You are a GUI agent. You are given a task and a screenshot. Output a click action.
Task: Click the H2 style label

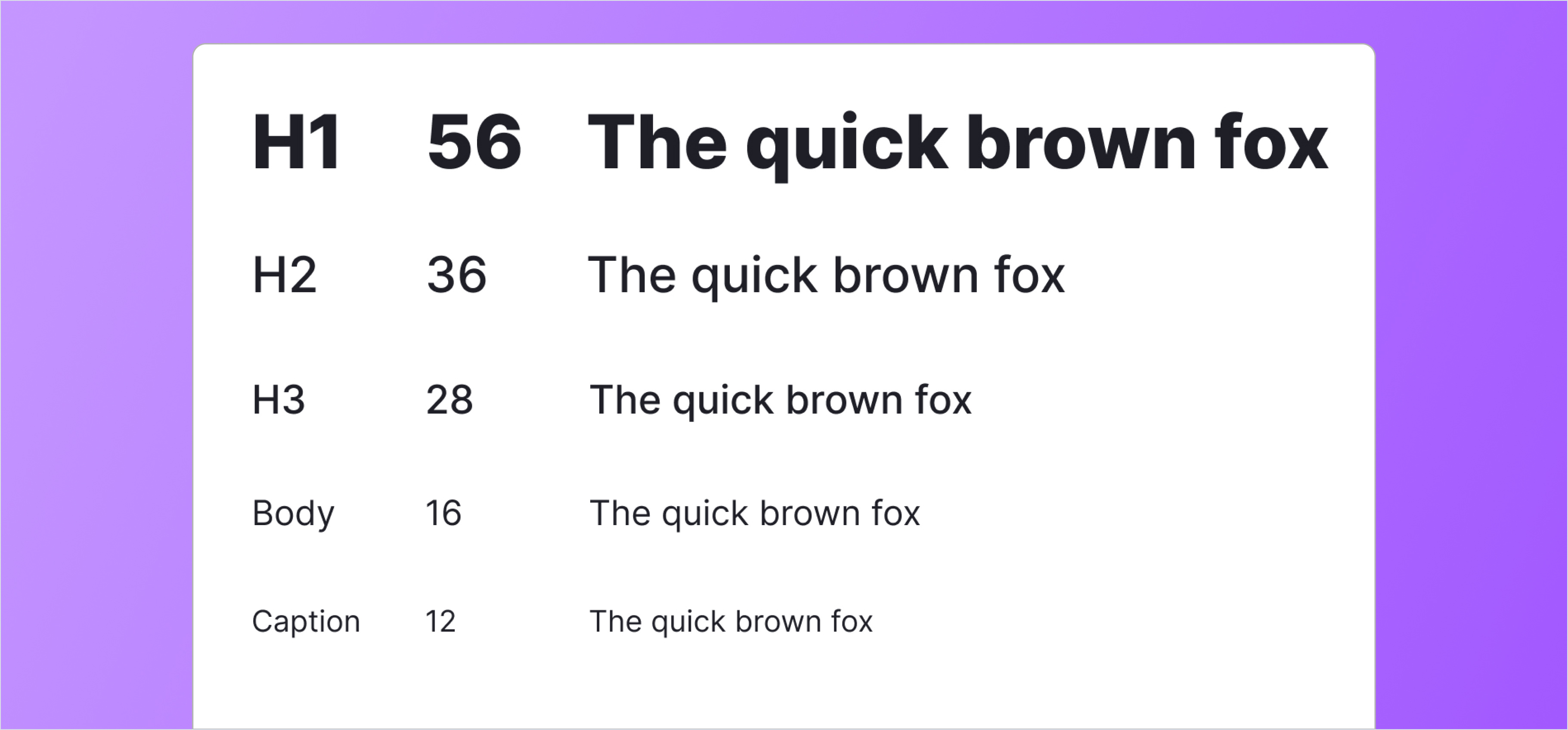pyautogui.click(x=284, y=275)
